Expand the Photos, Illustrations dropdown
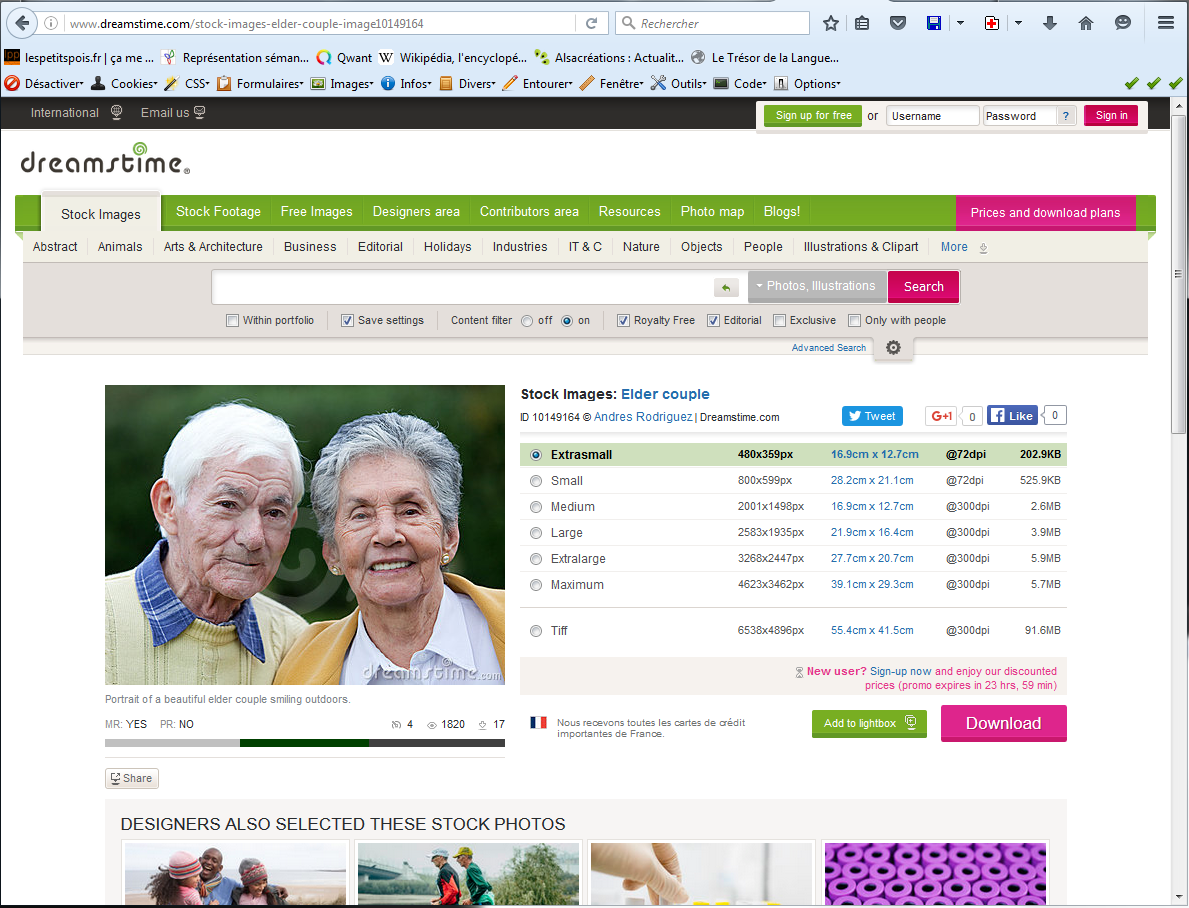1189x908 pixels. (x=816, y=286)
